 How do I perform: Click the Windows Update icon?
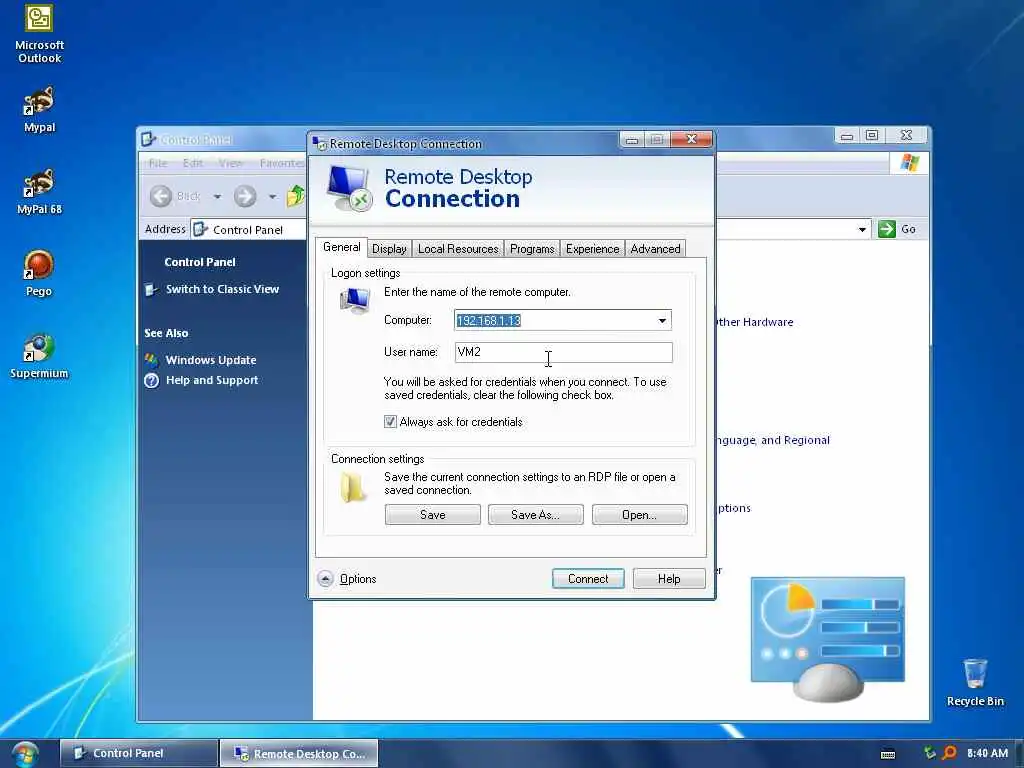click(151, 360)
